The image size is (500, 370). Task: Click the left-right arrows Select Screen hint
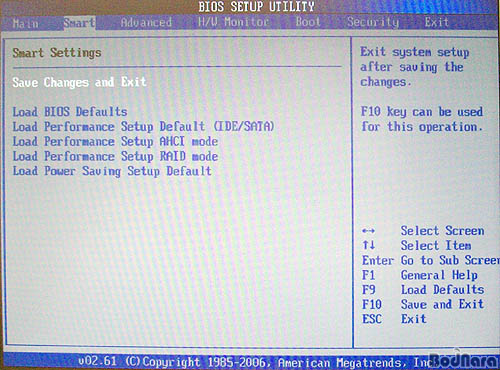click(x=423, y=231)
